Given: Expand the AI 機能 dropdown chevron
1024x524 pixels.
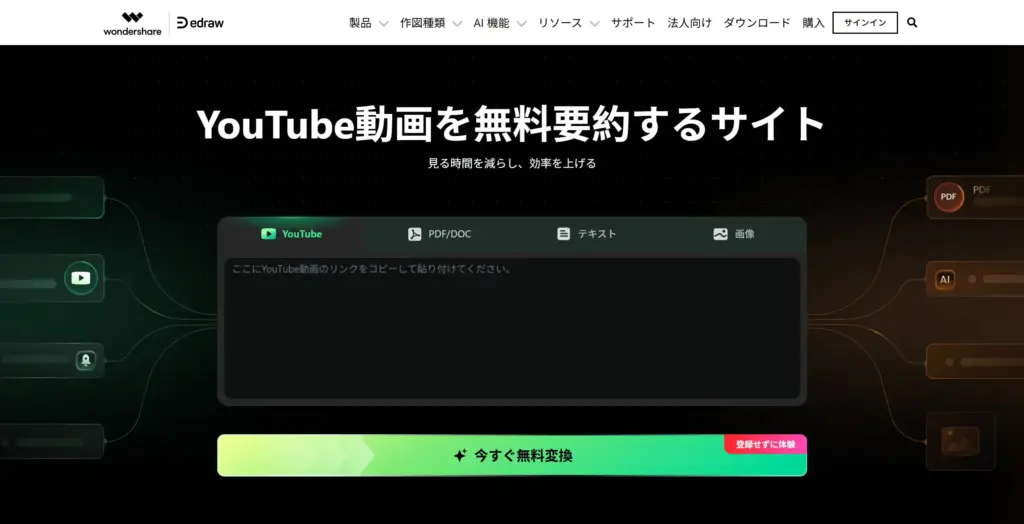Looking at the screenshot, I should [x=521, y=24].
